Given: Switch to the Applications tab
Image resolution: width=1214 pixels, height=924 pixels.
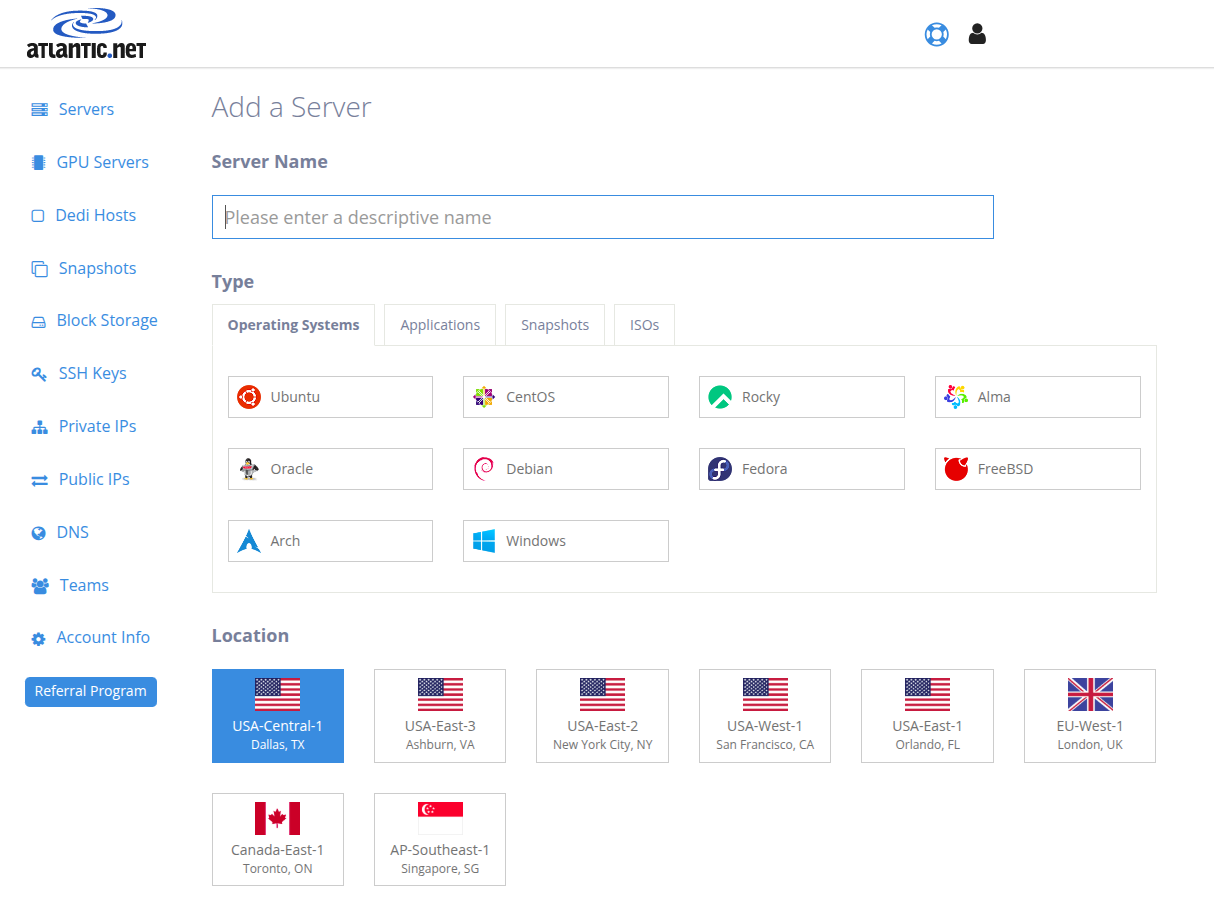Looking at the screenshot, I should tap(440, 325).
